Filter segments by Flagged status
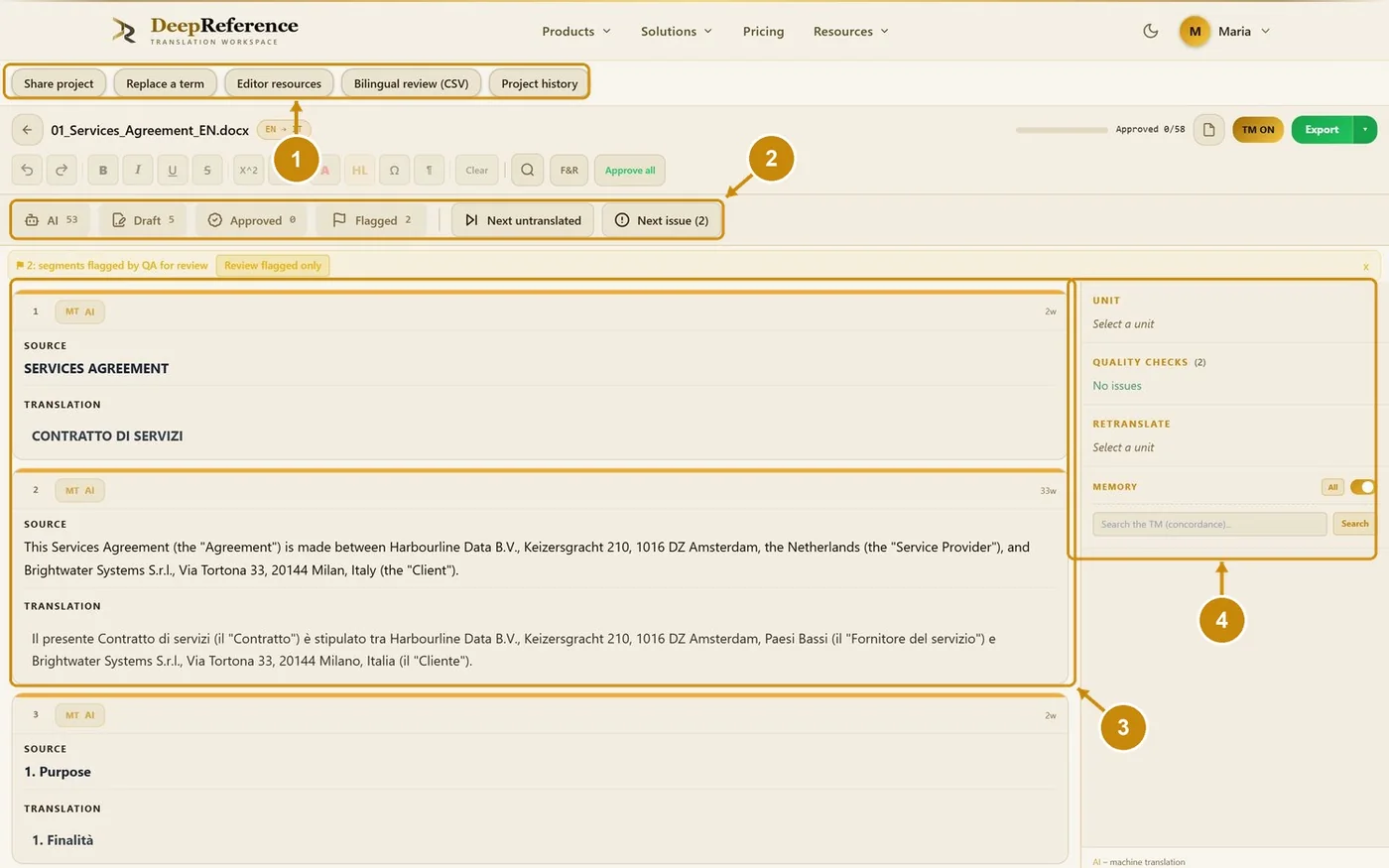This screenshot has width=1389, height=868. (371, 220)
